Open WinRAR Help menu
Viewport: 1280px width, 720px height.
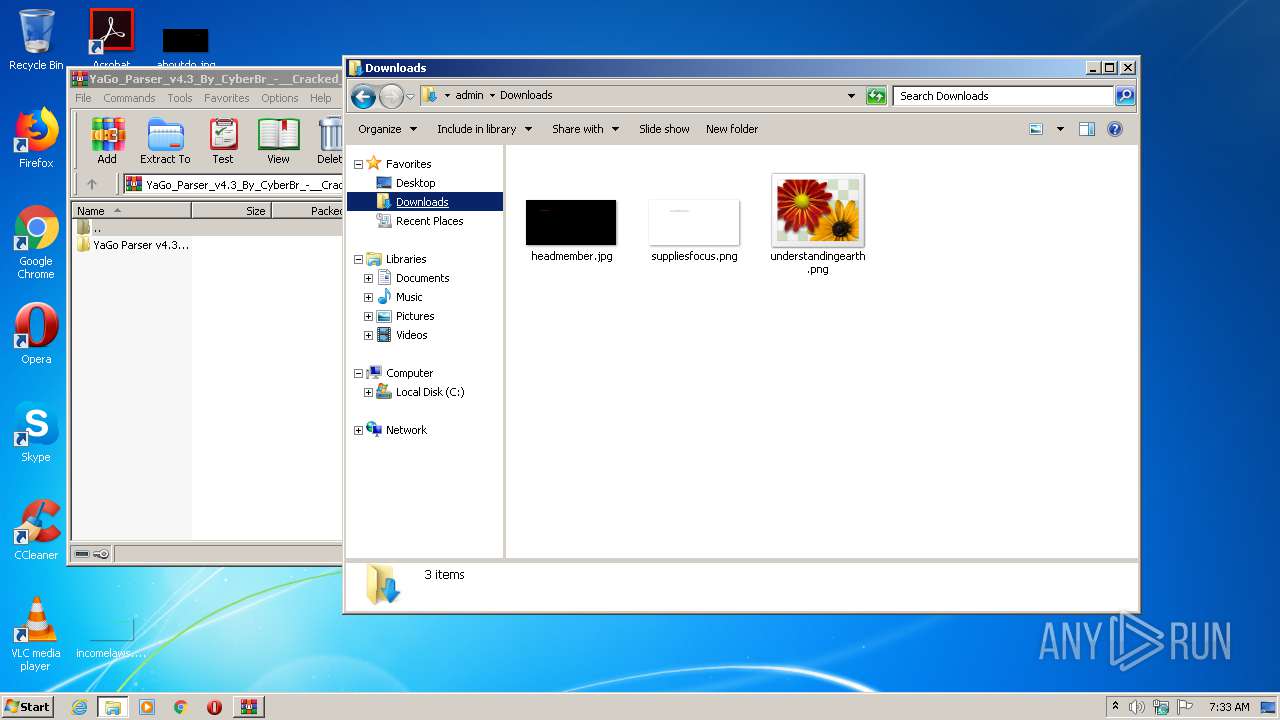321,98
